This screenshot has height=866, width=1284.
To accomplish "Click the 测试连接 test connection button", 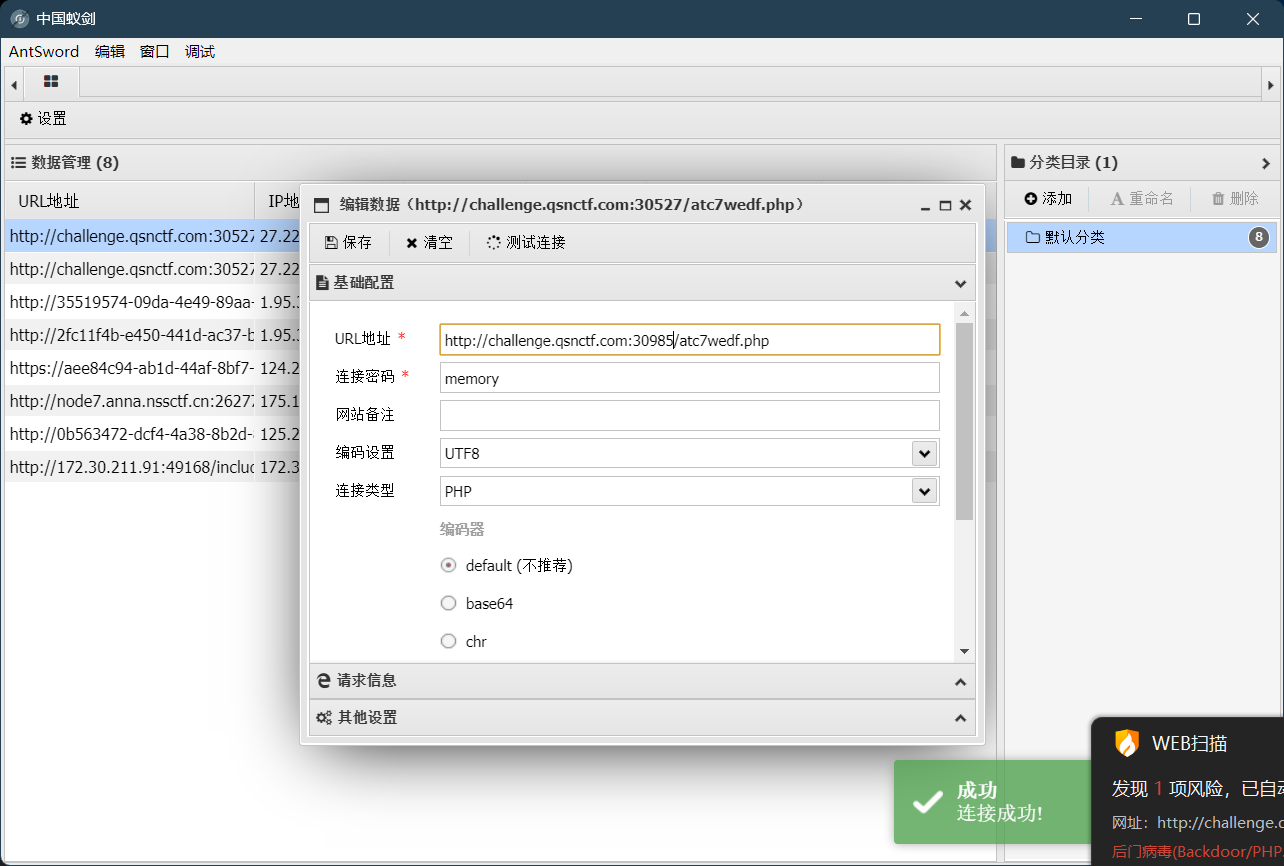I will tap(526, 243).
